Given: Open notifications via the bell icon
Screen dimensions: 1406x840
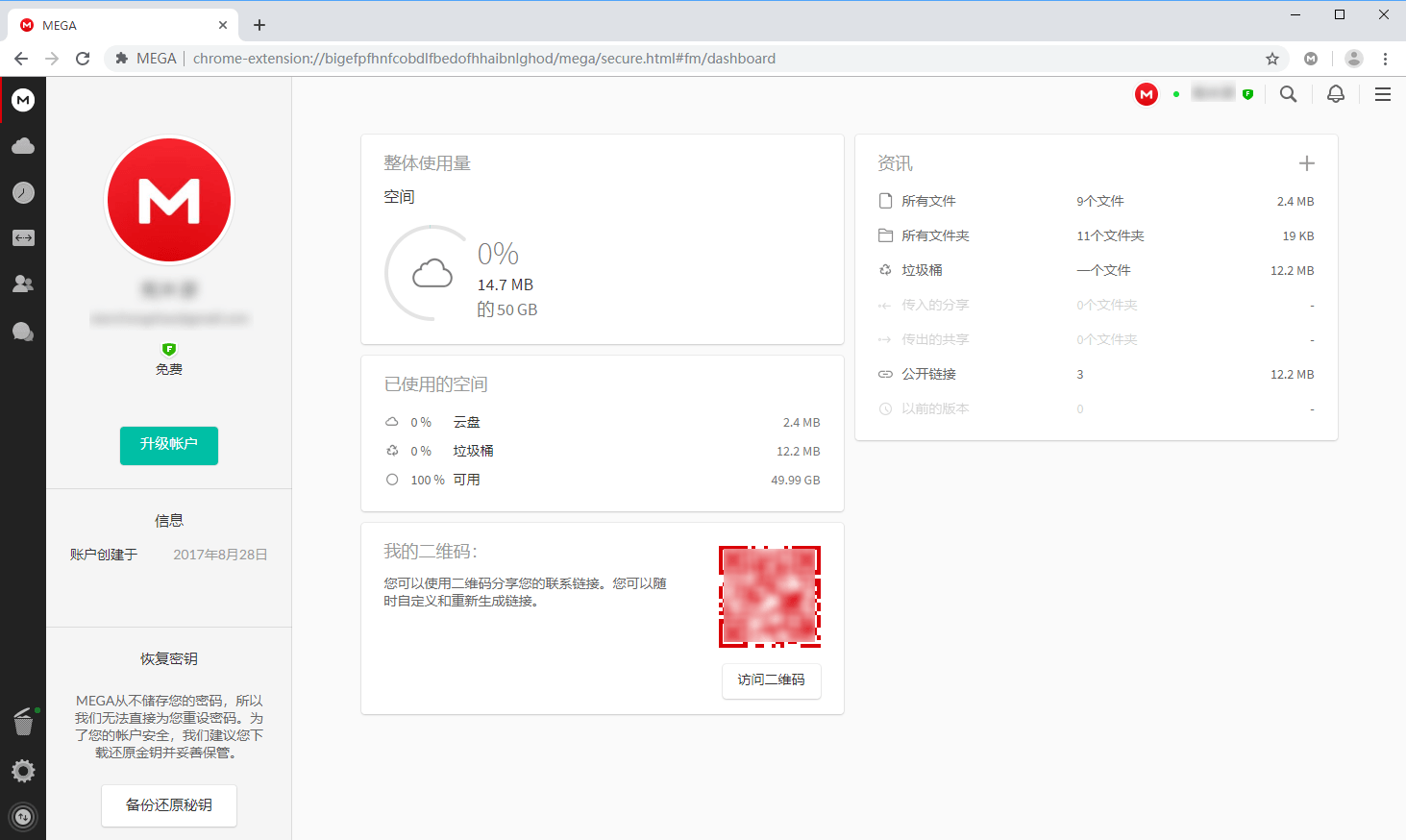Looking at the screenshot, I should coord(1335,94).
